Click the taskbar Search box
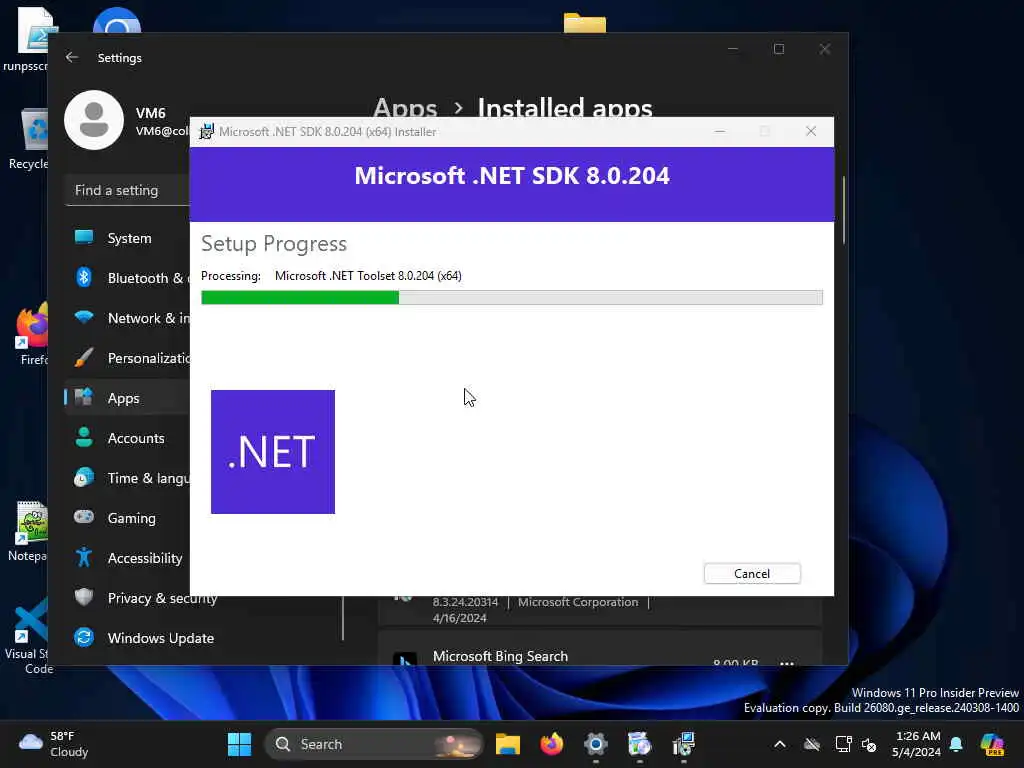Viewport: 1024px width, 768px height. pos(374,744)
